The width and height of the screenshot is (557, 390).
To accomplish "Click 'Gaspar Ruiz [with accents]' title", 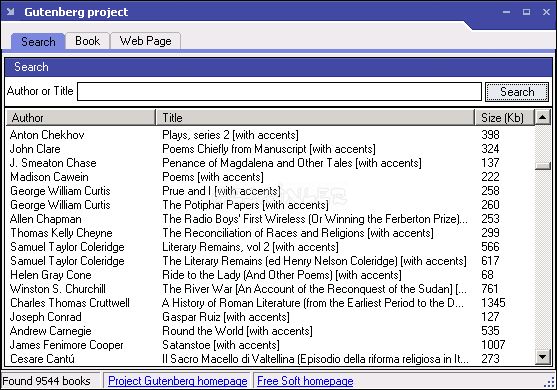I will click(226, 317).
